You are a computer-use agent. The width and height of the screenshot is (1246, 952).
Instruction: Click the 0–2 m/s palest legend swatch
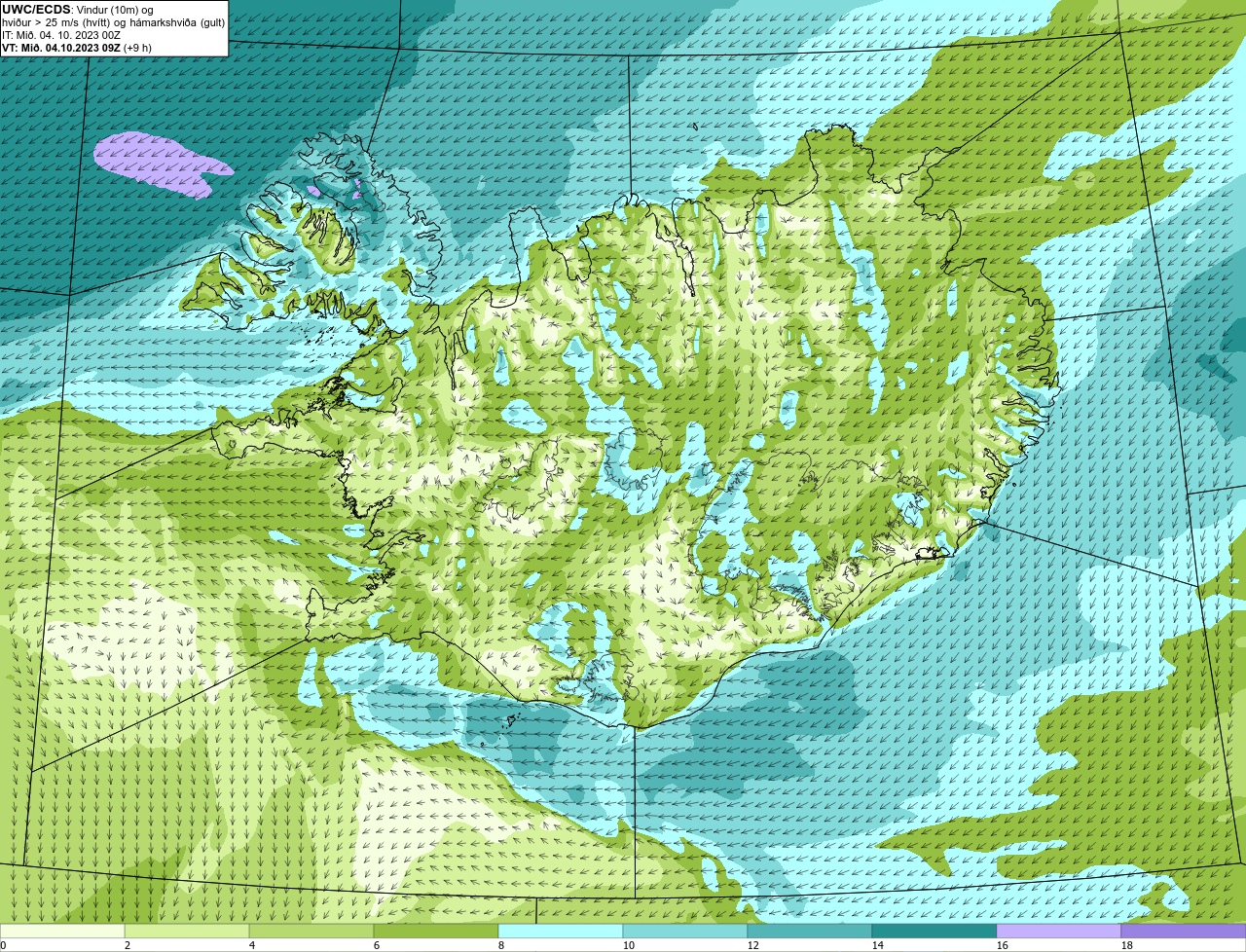point(62,931)
